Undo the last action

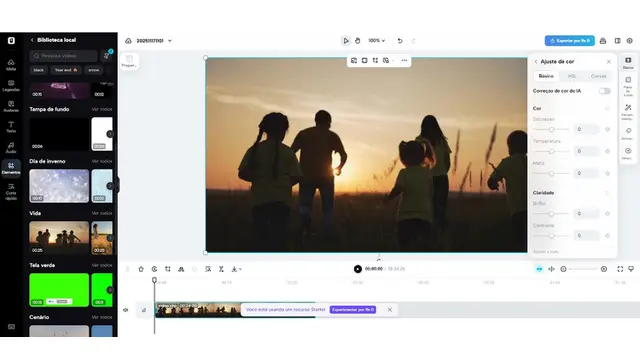point(400,41)
